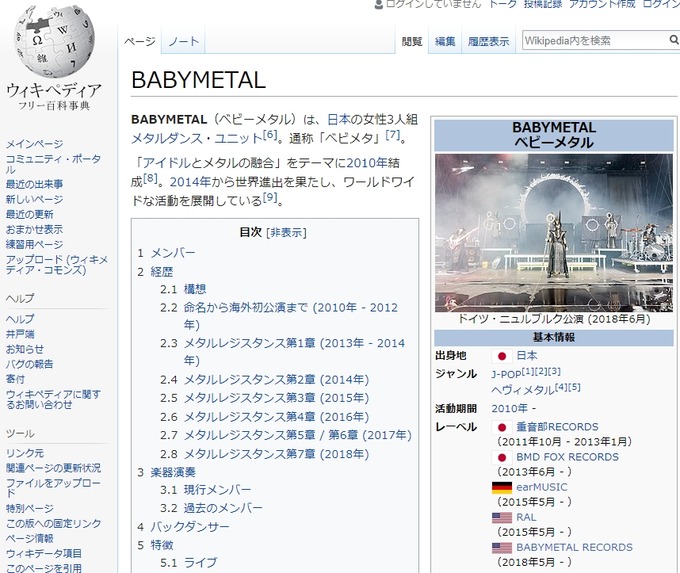Open リンク元 in tools section

(25, 453)
